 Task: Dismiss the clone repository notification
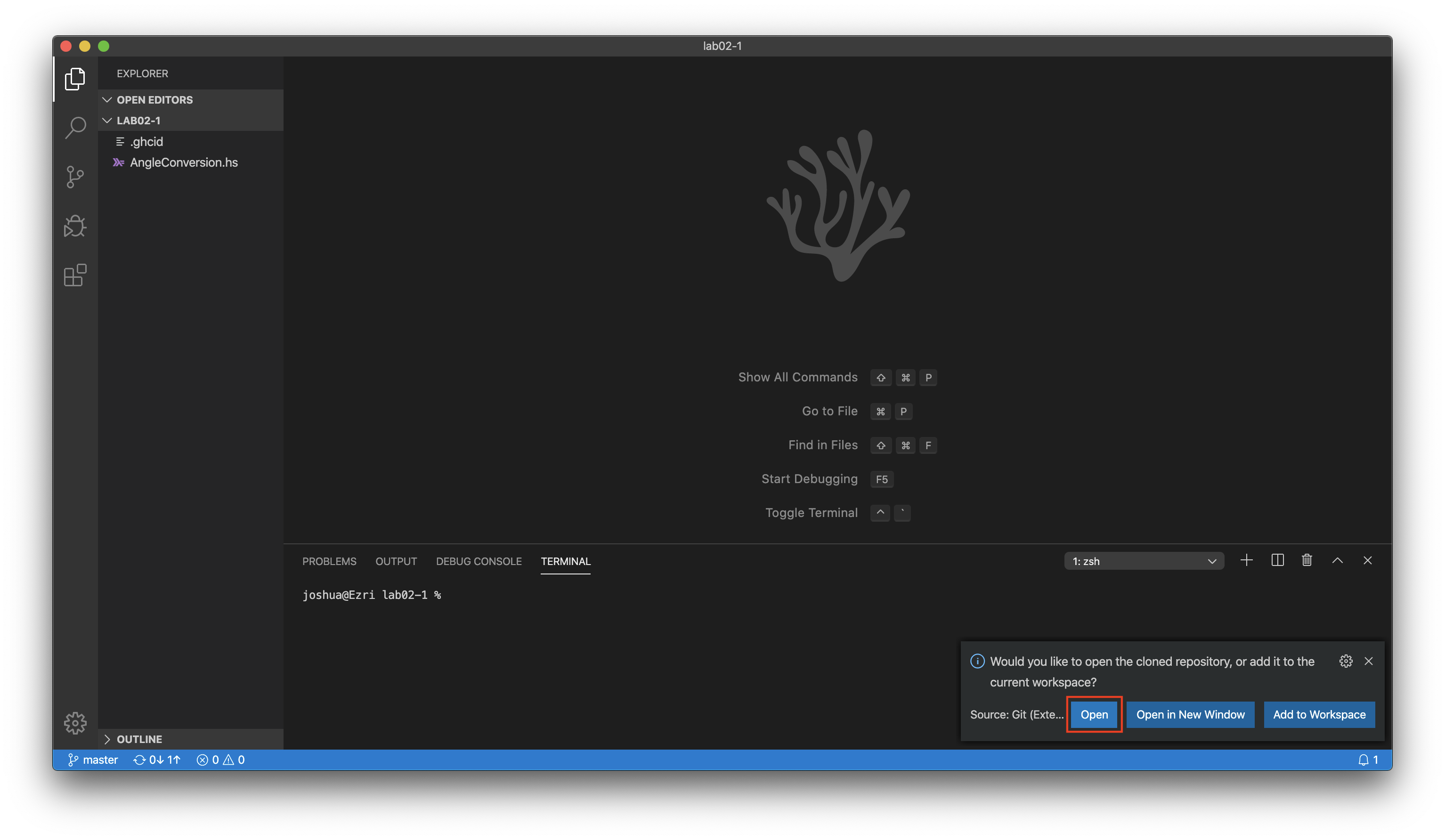1369,661
